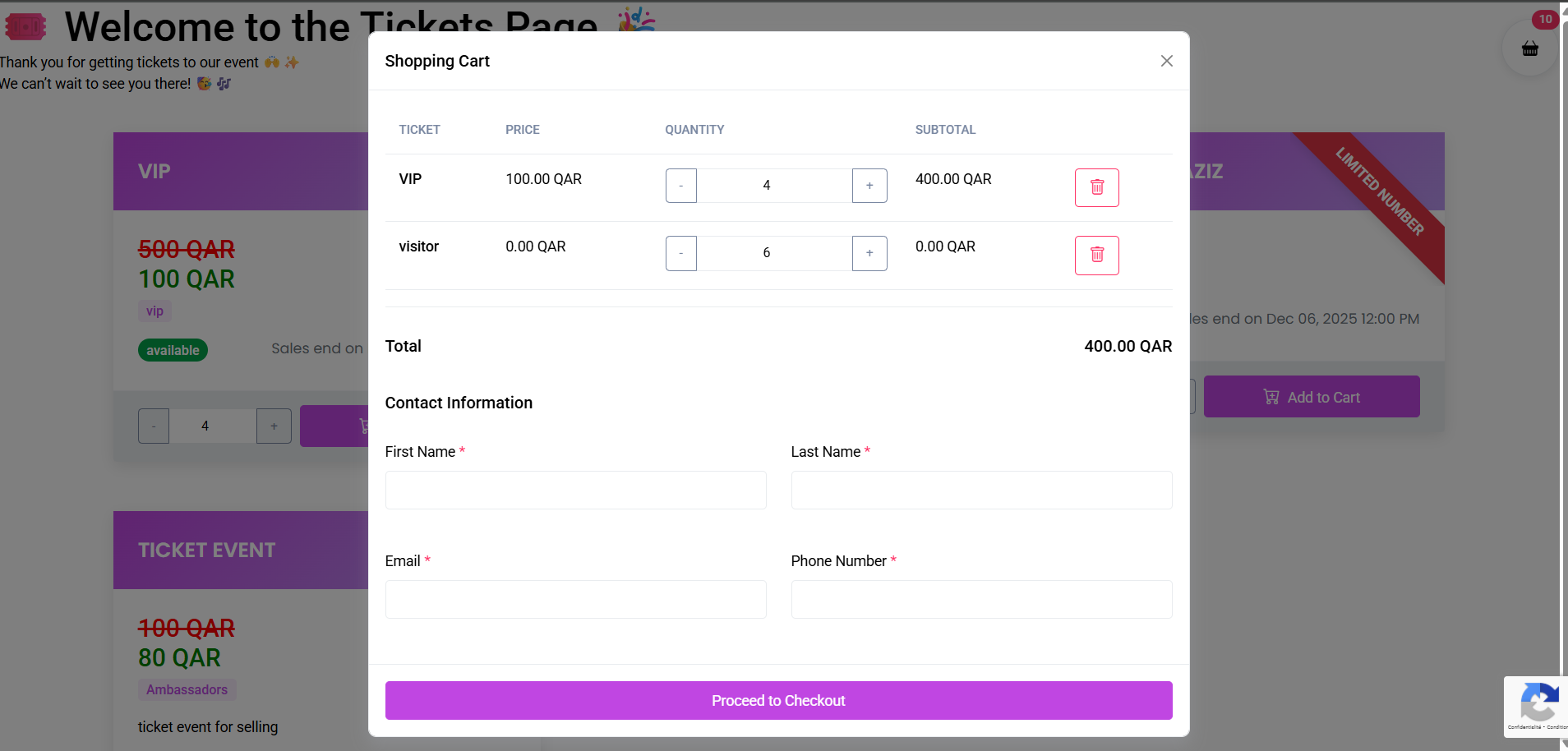Screen dimensions: 1568x751
Task: Click the reCAPTCHA badge in the bottom-right corner
Action: pos(1540,705)
